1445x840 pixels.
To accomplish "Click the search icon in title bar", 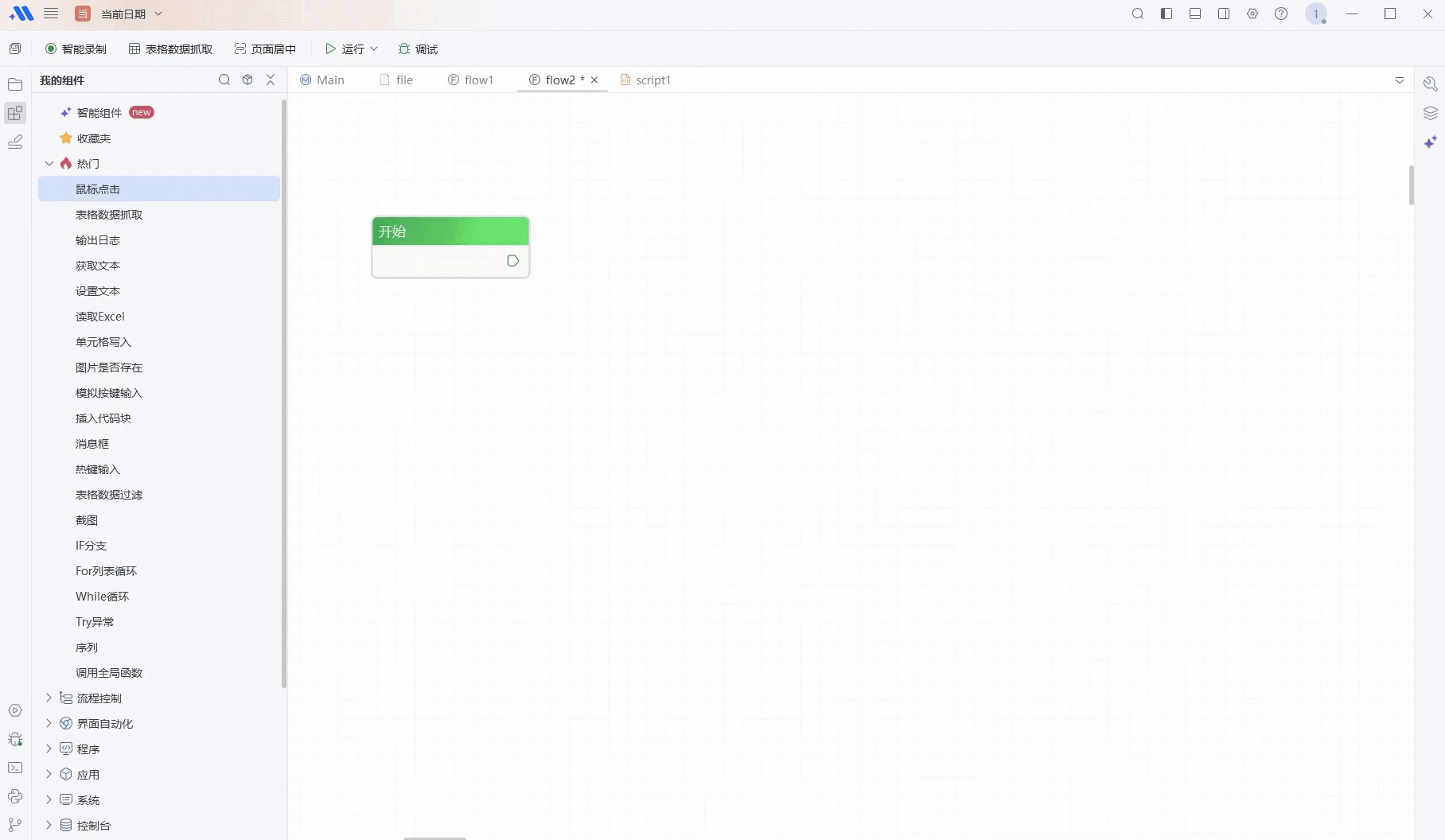I will [x=1138, y=14].
